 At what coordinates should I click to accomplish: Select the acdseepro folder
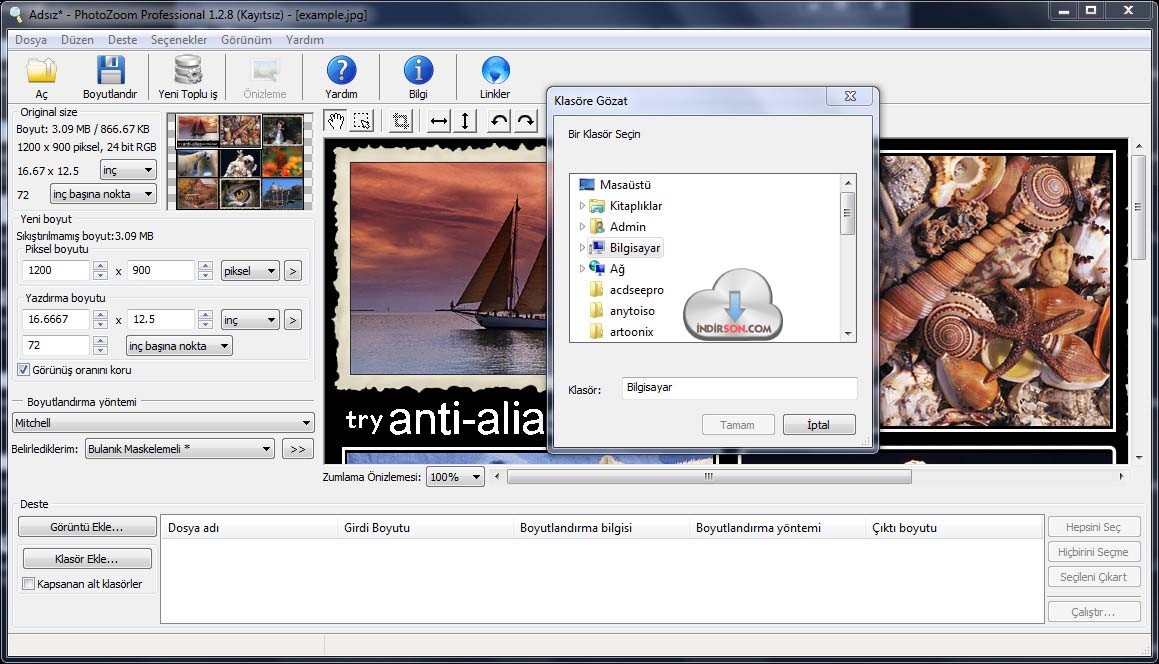click(x=636, y=290)
